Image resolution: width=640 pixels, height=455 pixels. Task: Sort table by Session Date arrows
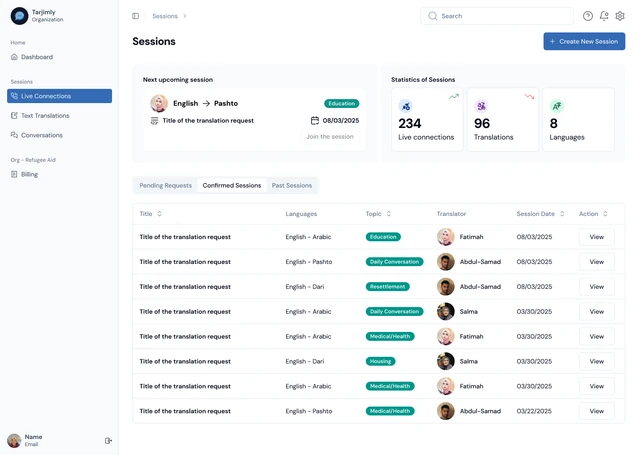tap(562, 214)
